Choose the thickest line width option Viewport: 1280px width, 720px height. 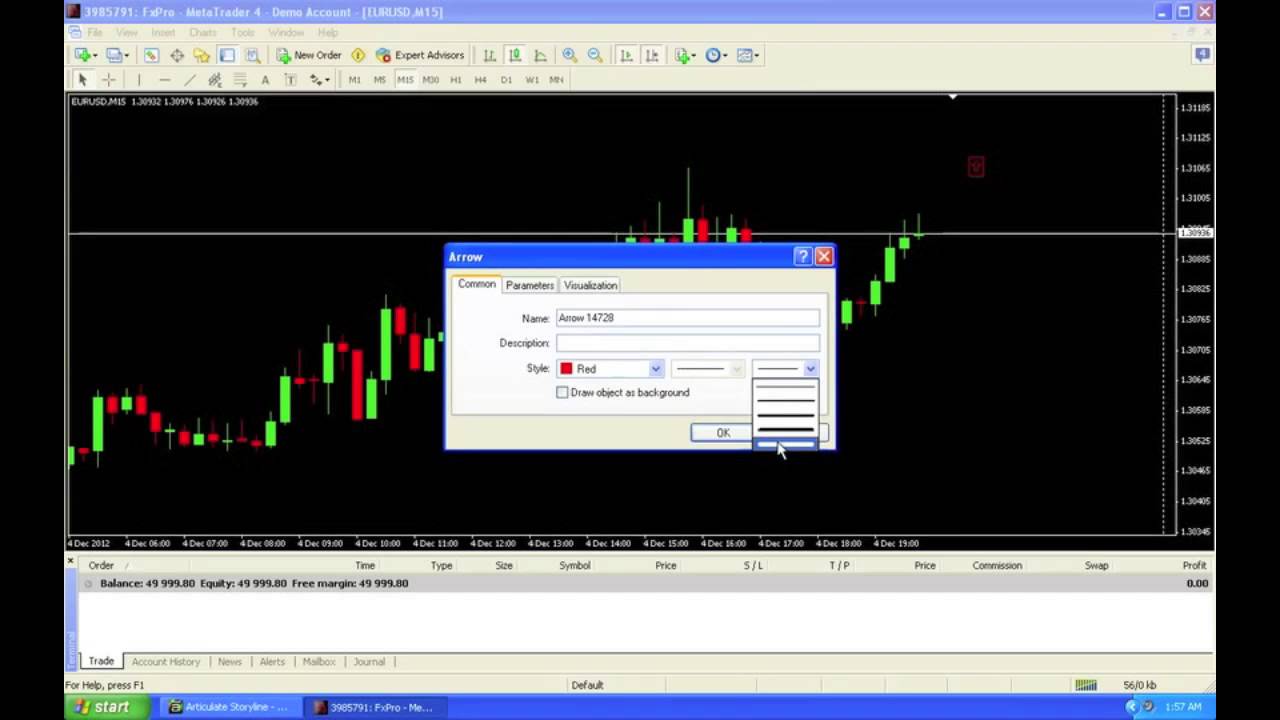pyautogui.click(x=785, y=444)
